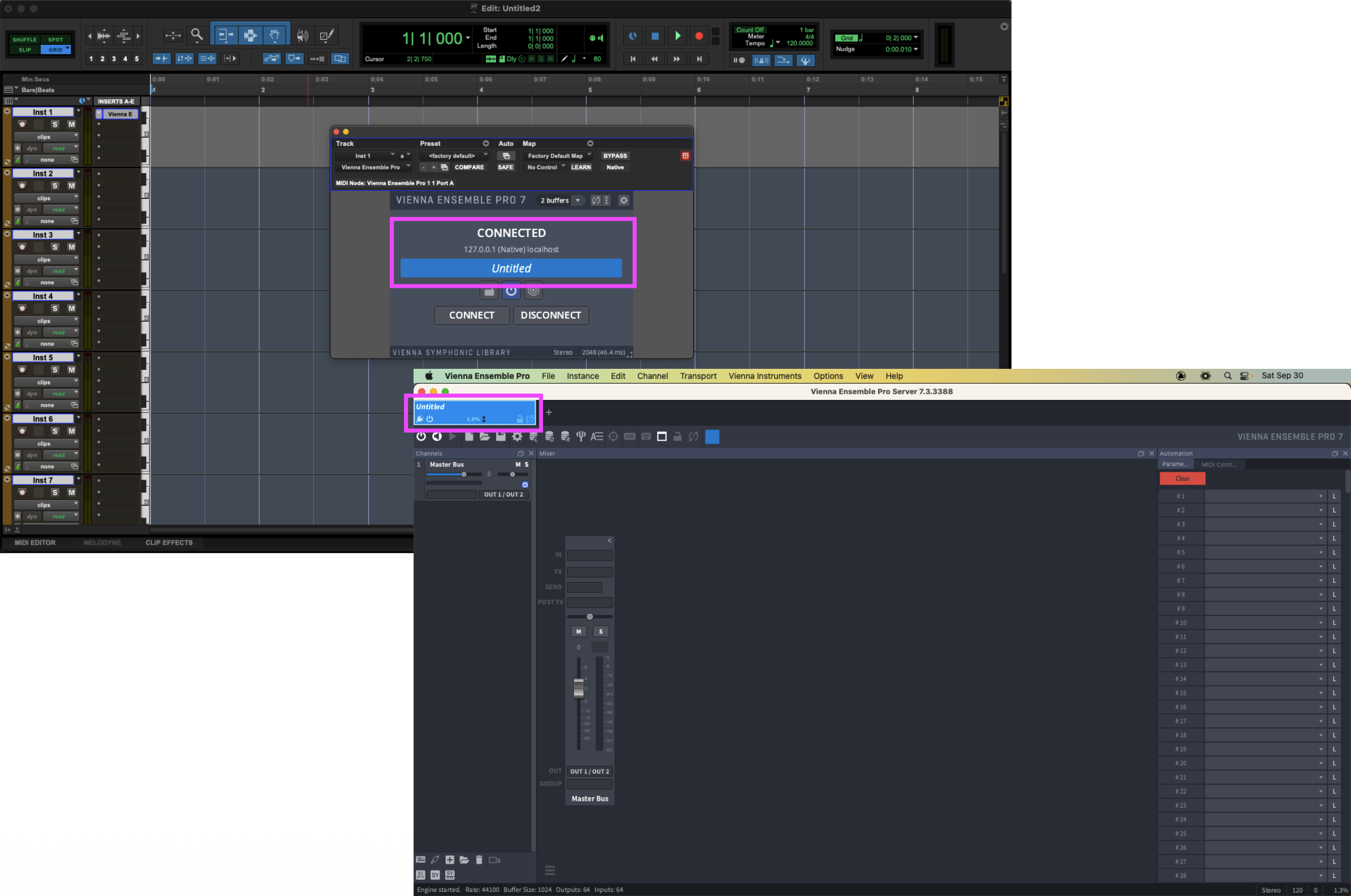The image size is (1351, 896).
Task: Click the Open Project folder icon in VEP toolbar
Action: tap(485, 437)
